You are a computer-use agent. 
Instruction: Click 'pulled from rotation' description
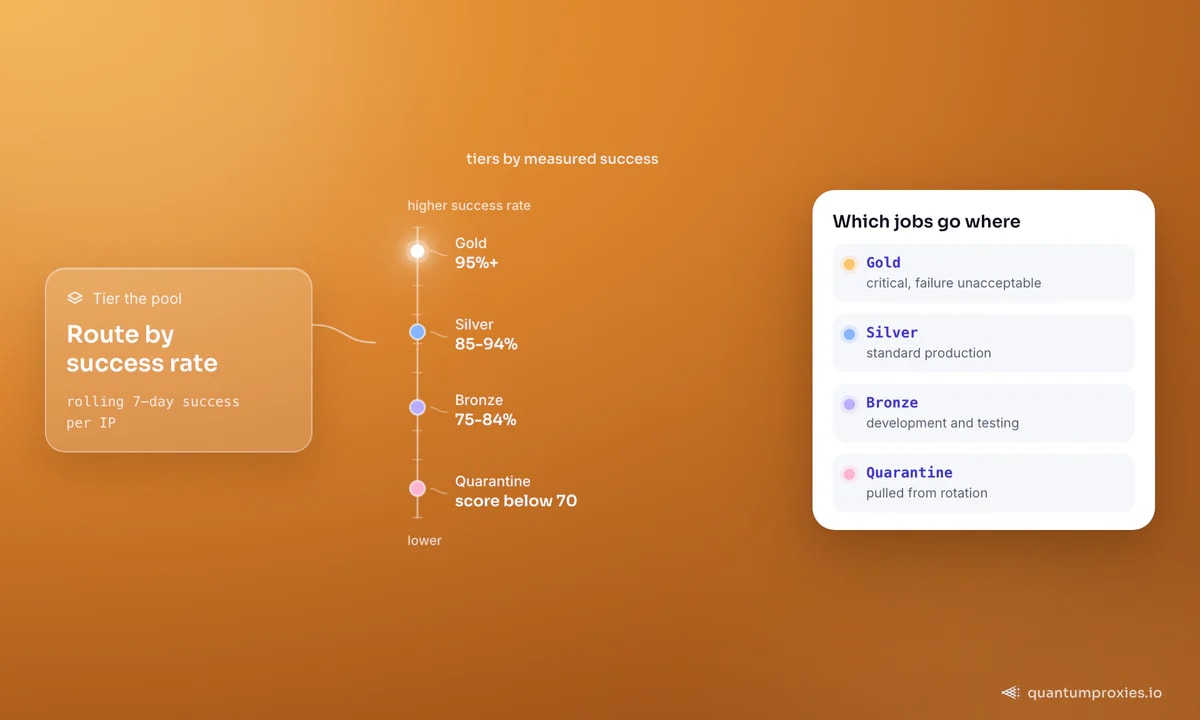[x=927, y=493]
